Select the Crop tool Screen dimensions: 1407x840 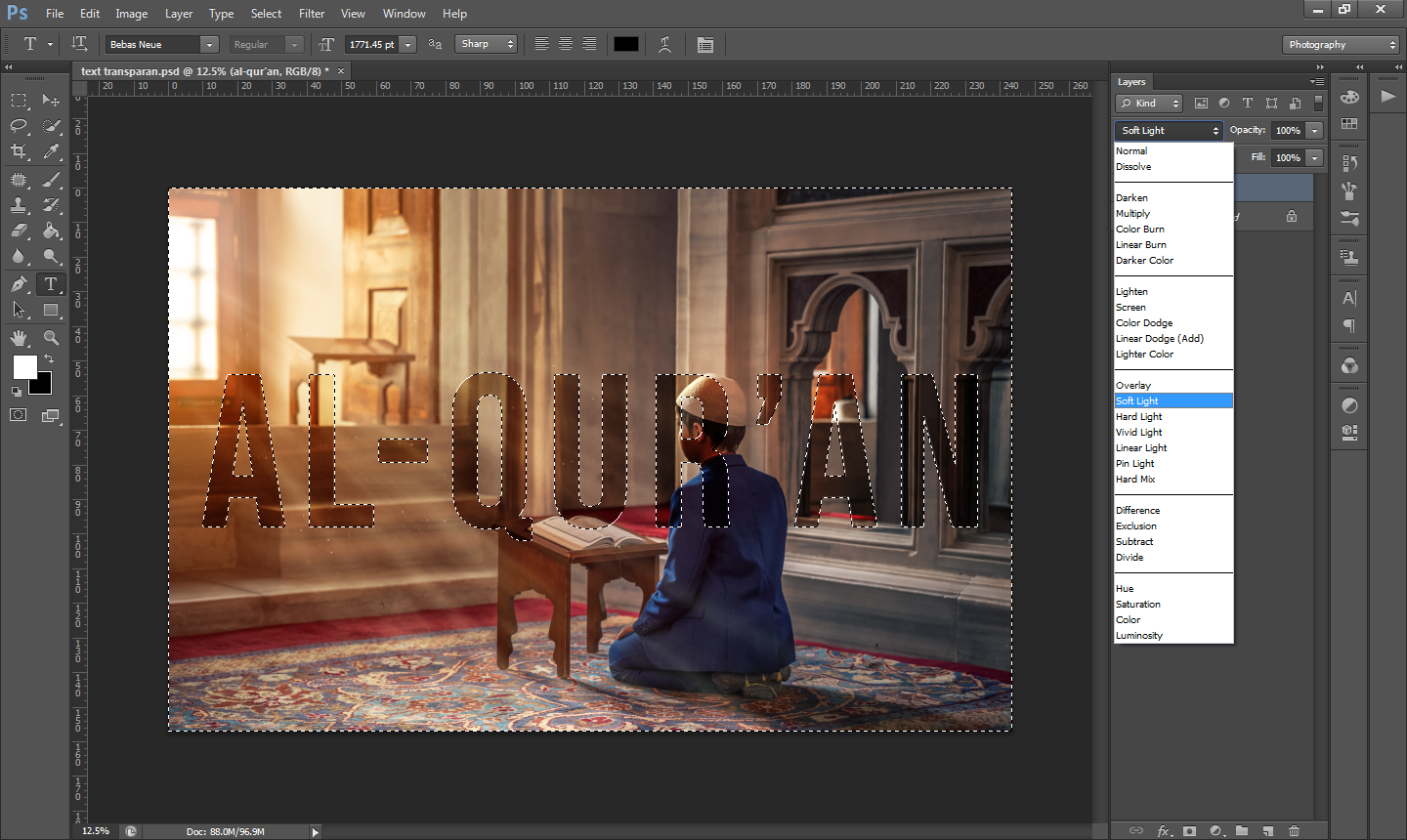click(x=19, y=151)
